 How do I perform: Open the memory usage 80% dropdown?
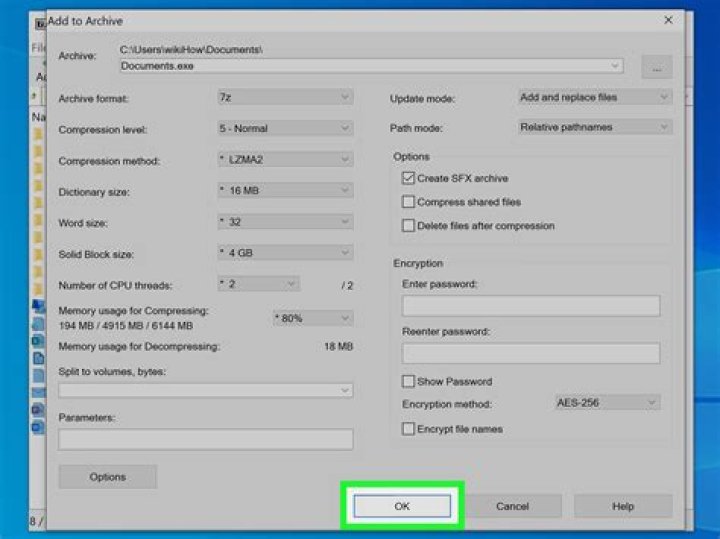coord(313,318)
